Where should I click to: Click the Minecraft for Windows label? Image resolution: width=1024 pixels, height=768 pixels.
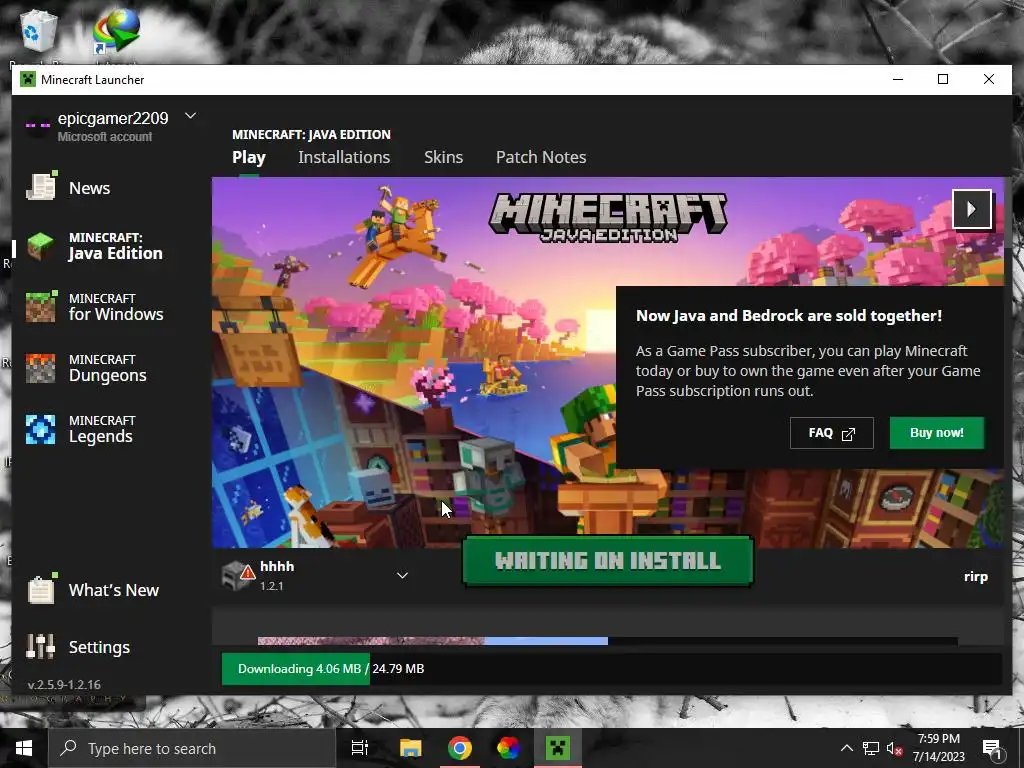click(x=116, y=308)
